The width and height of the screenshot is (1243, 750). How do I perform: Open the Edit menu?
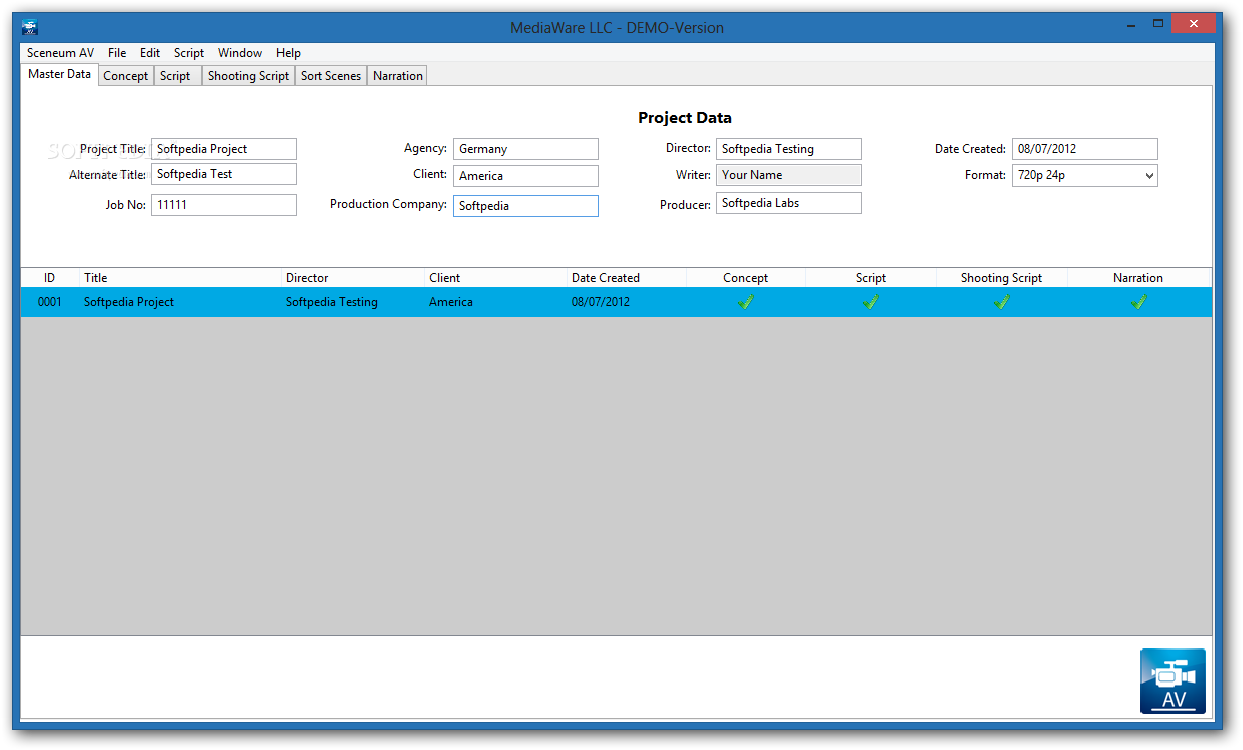click(x=150, y=53)
